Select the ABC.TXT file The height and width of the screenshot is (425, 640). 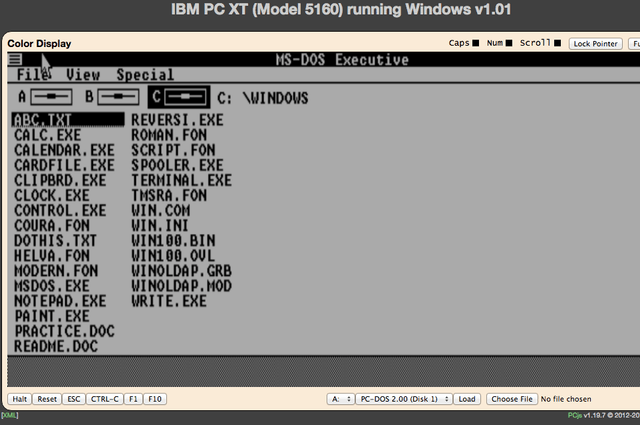coord(68,120)
